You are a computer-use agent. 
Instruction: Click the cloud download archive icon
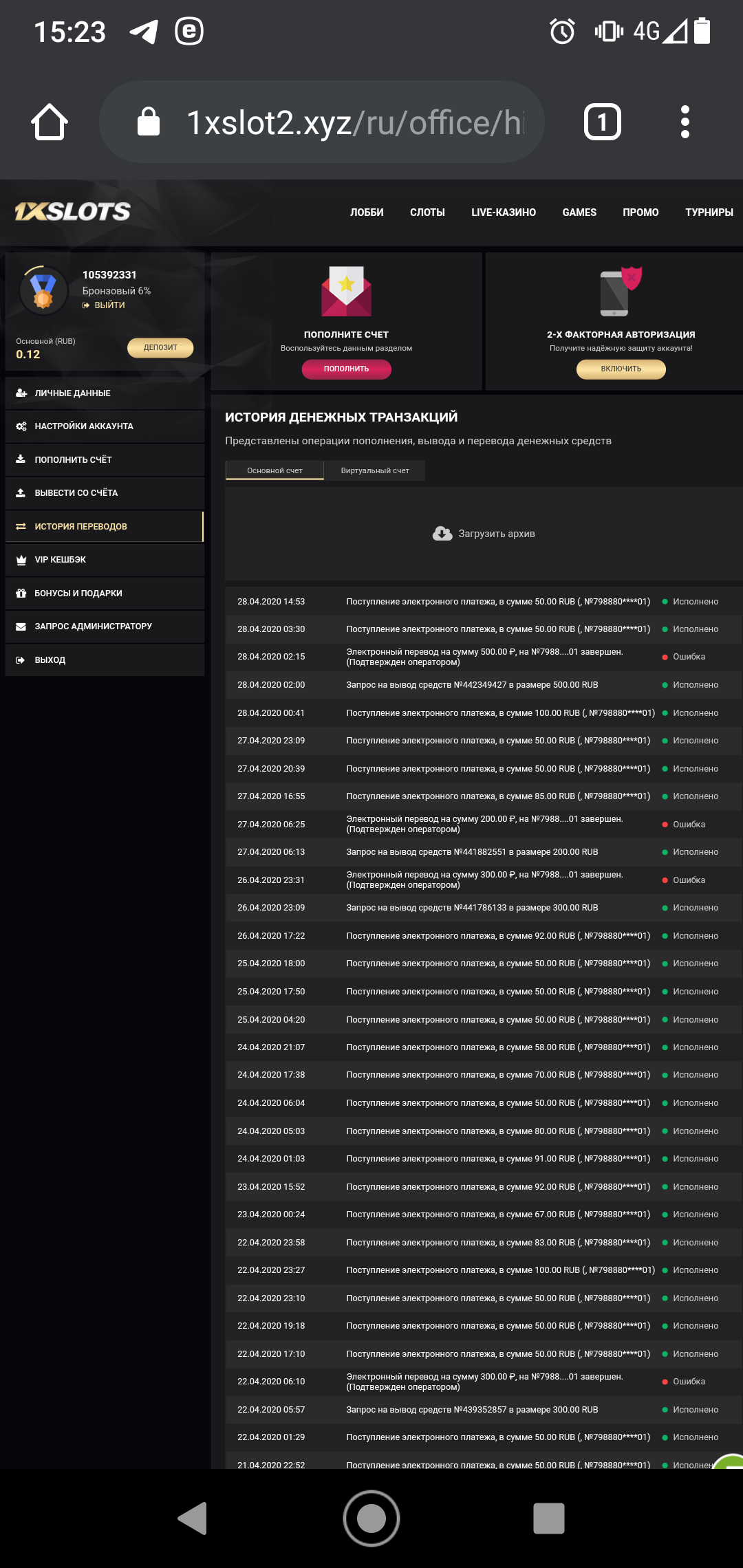click(x=442, y=534)
